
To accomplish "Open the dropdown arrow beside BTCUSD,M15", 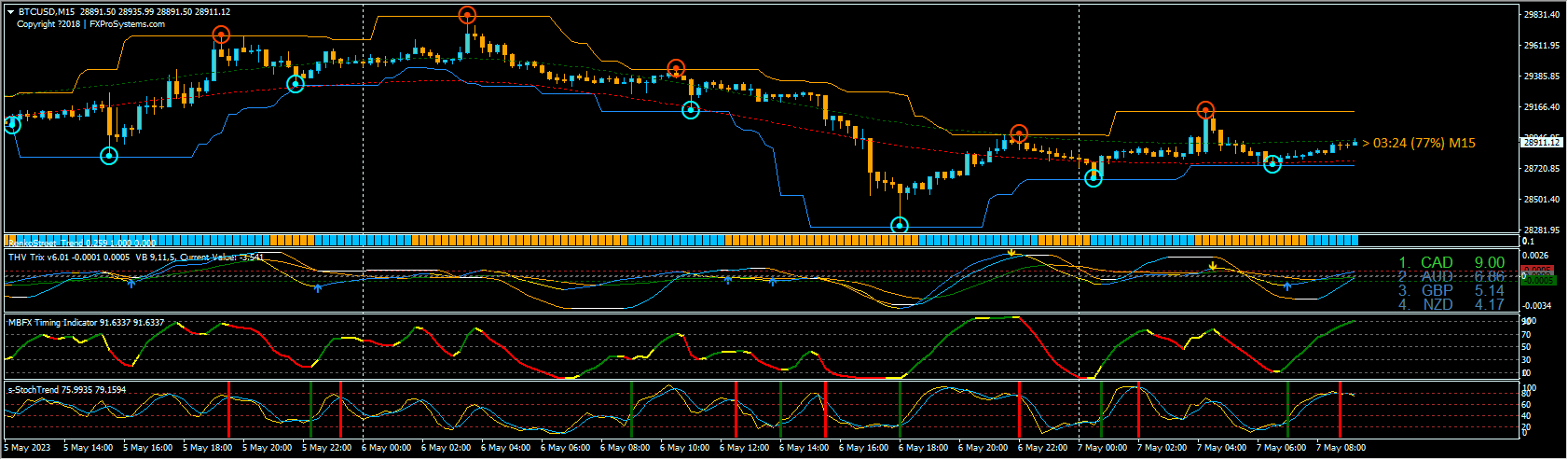I will point(10,12).
